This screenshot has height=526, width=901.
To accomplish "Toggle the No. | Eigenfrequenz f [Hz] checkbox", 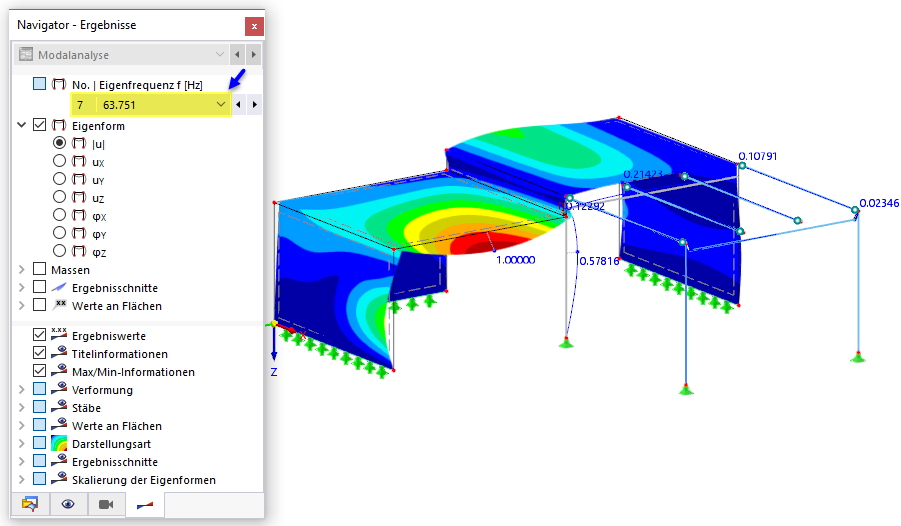I will click(39, 84).
